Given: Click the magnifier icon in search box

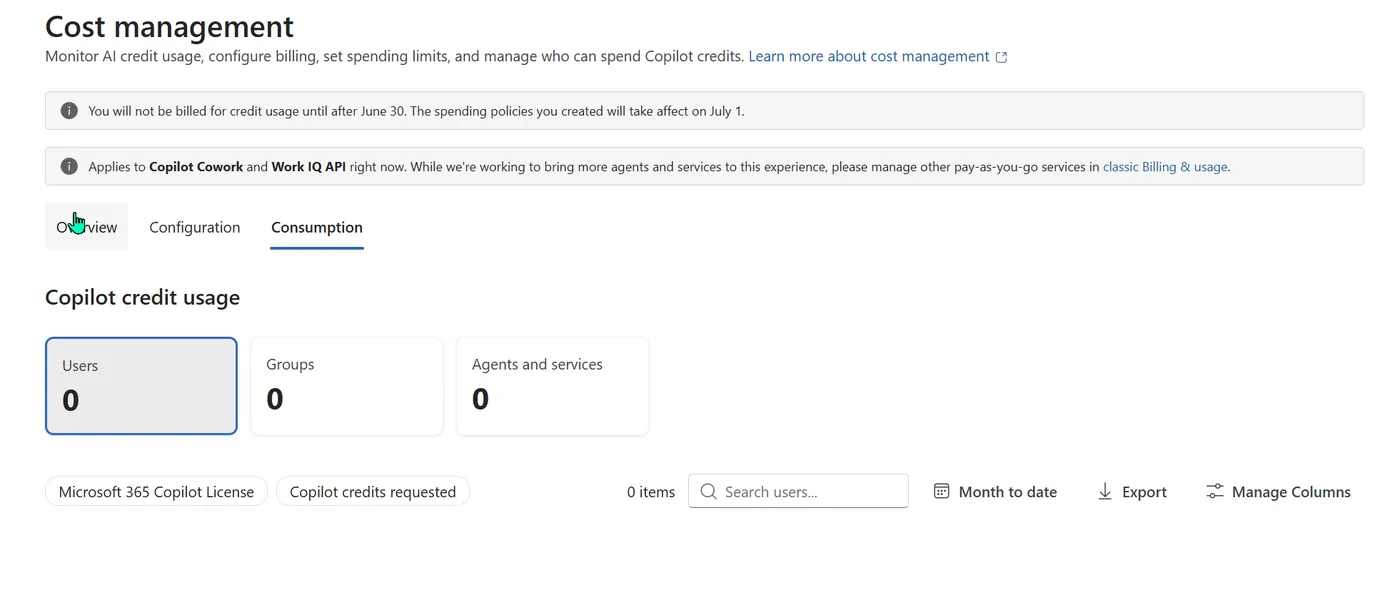Looking at the screenshot, I should (709, 491).
